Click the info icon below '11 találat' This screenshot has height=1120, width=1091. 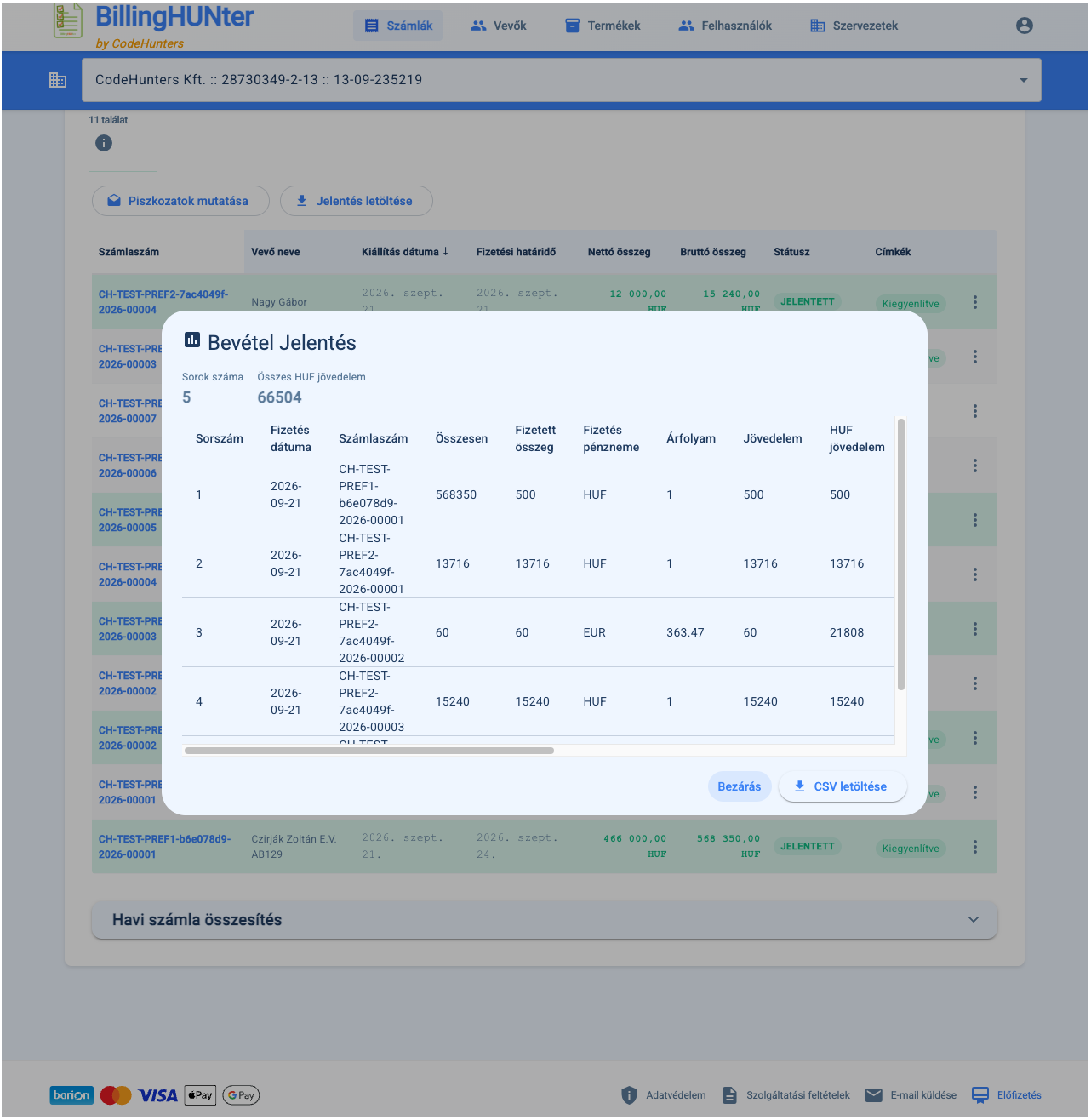pyautogui.click(x=104, y=143)
